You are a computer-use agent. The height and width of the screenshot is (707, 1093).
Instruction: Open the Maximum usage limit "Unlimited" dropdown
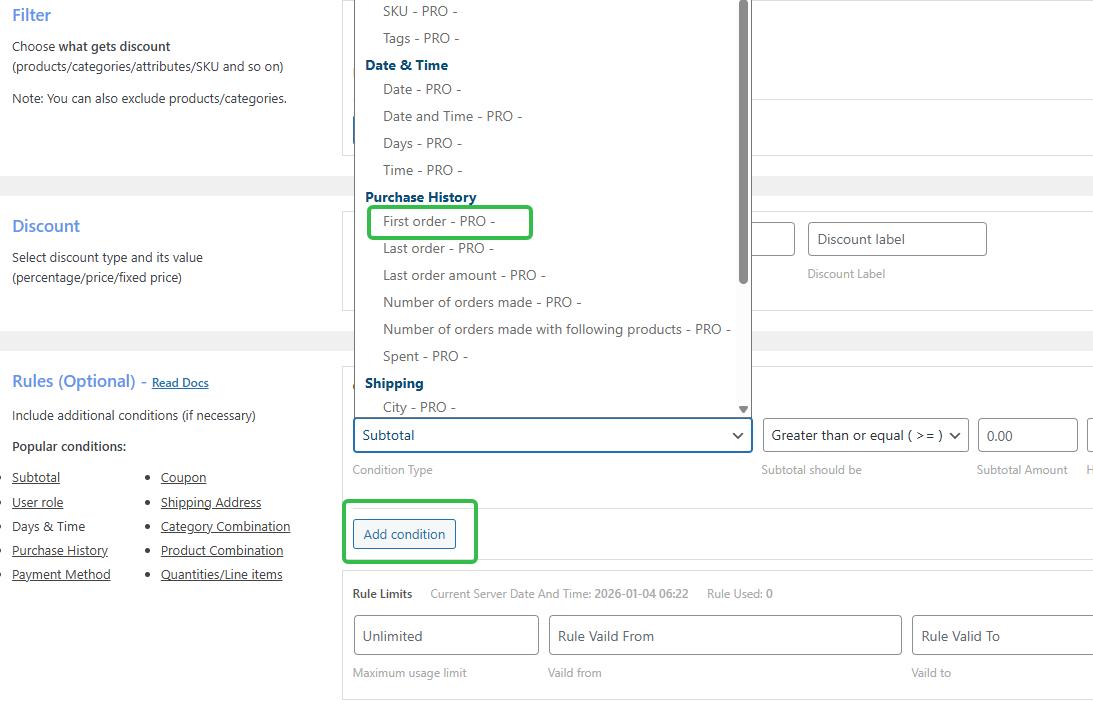click(x=446, y=635)
